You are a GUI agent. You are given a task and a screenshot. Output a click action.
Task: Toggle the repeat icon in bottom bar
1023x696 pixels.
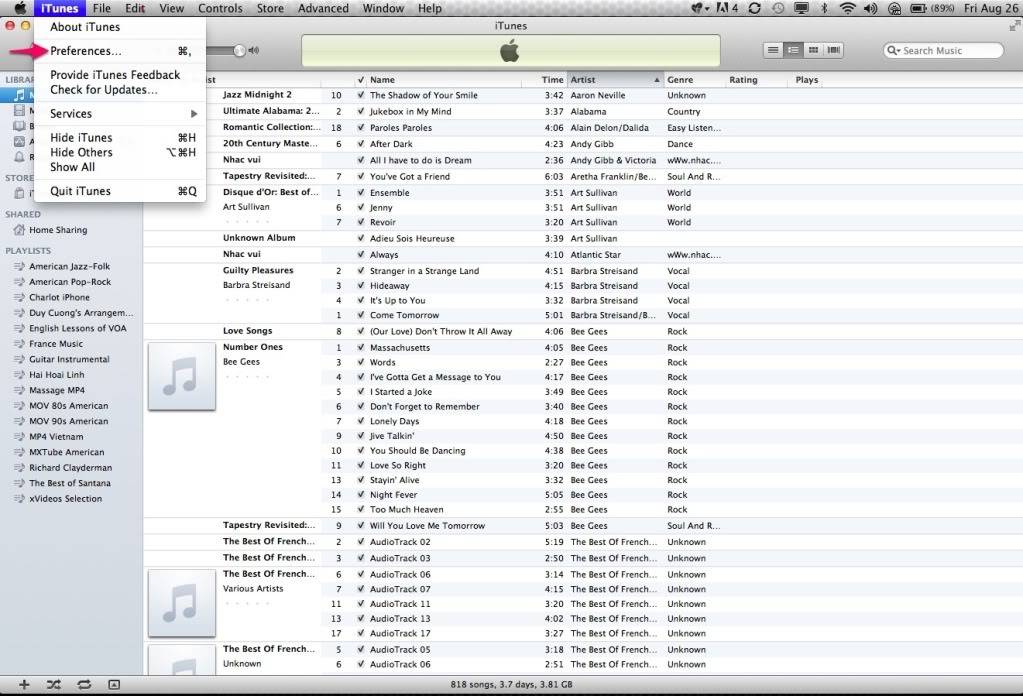coord(84,684)
